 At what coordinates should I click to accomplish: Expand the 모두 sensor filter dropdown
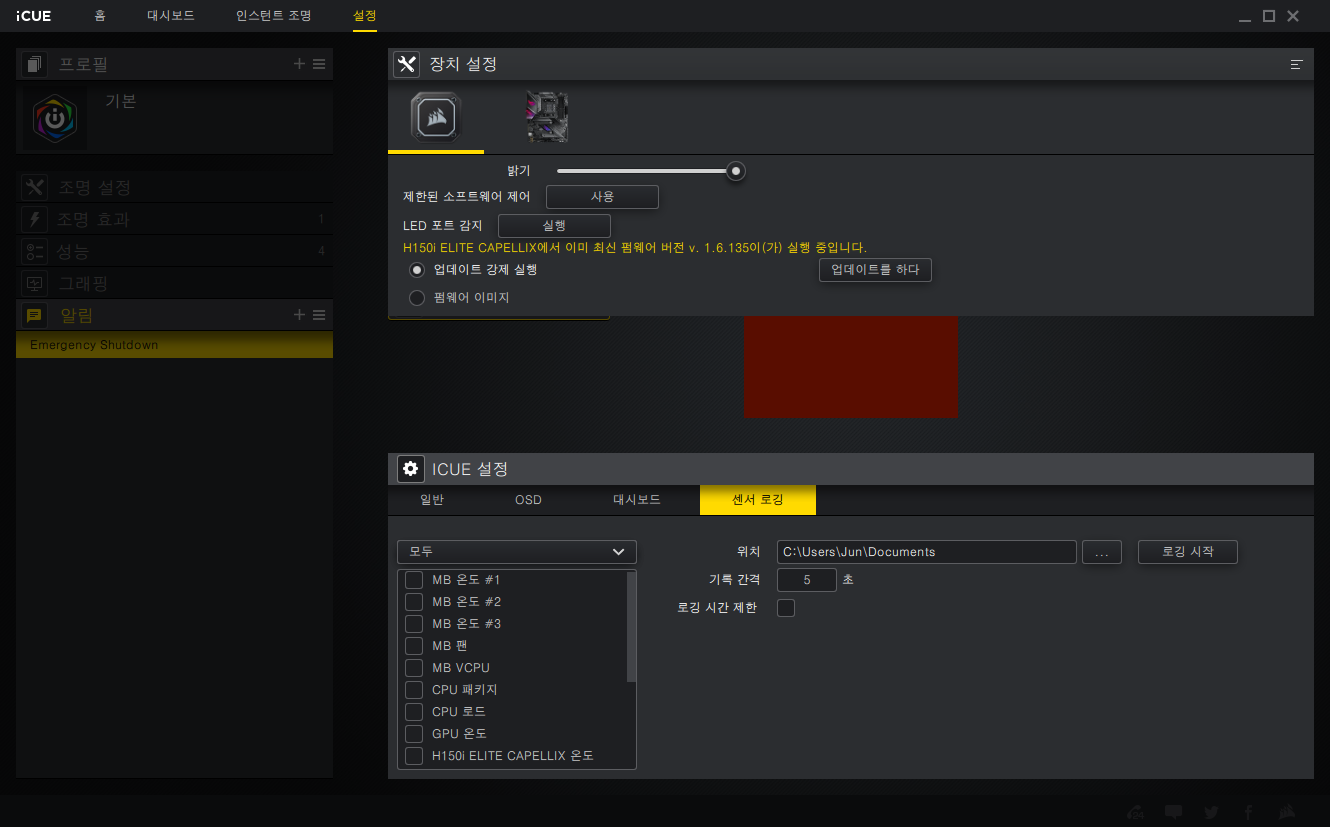516,552
